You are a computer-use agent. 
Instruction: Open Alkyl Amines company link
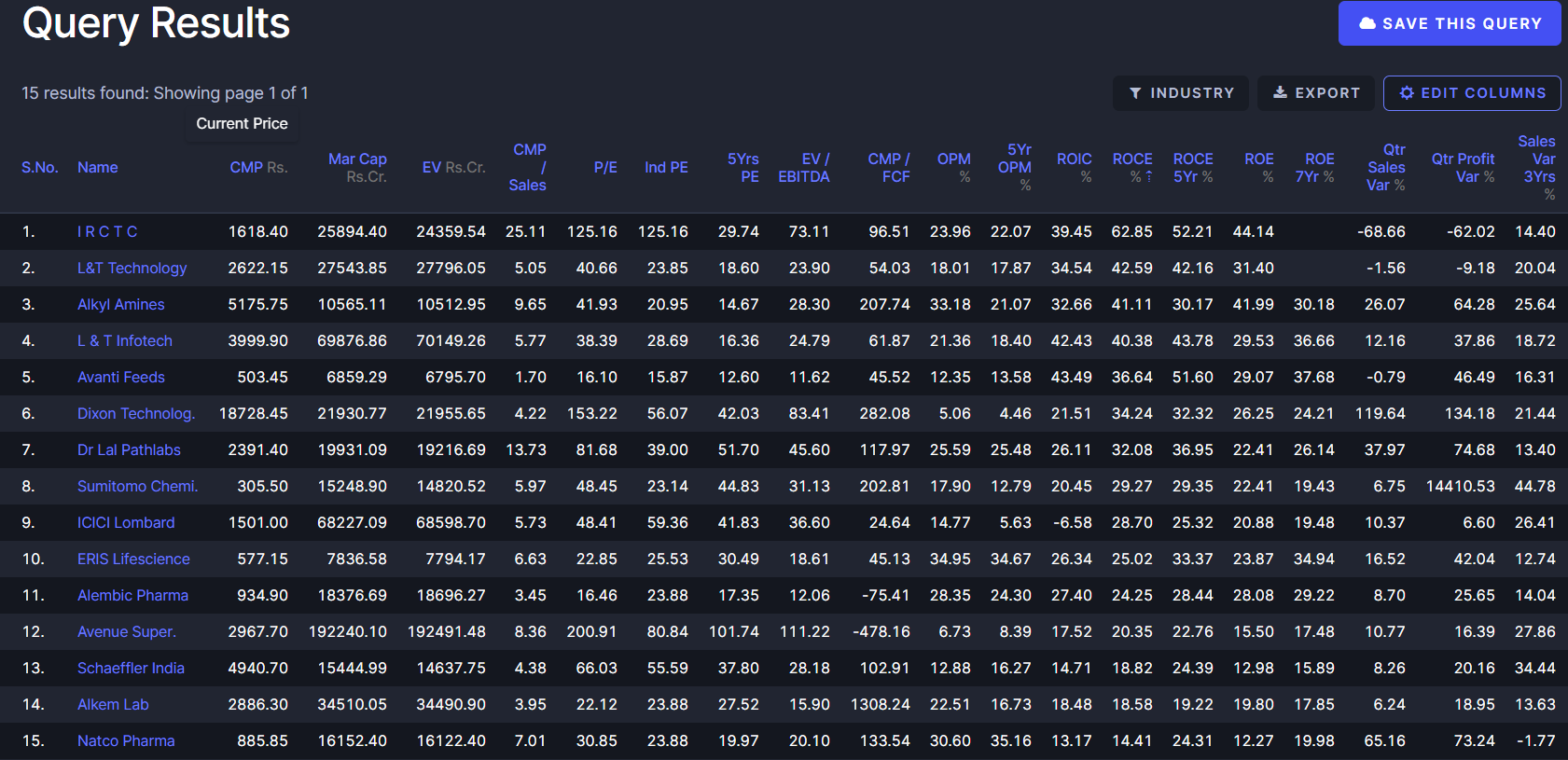point(120,304)
